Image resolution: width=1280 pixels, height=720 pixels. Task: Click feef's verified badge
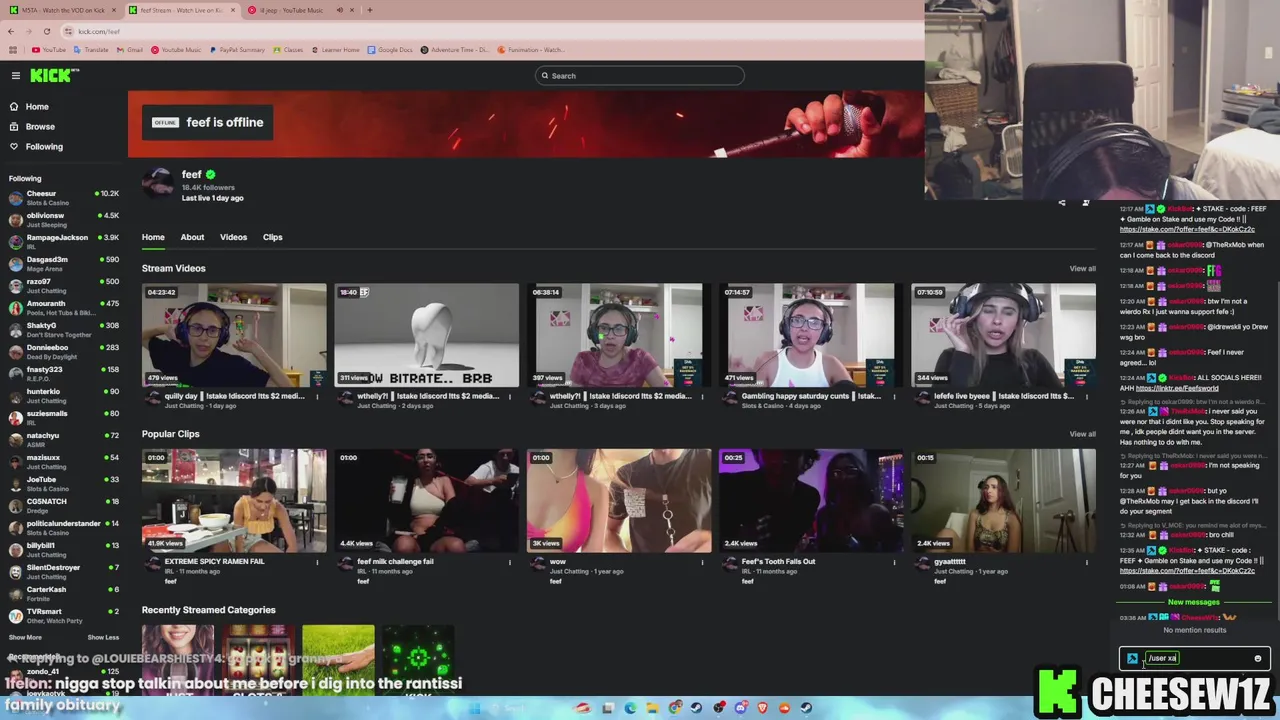coord(210,175)
